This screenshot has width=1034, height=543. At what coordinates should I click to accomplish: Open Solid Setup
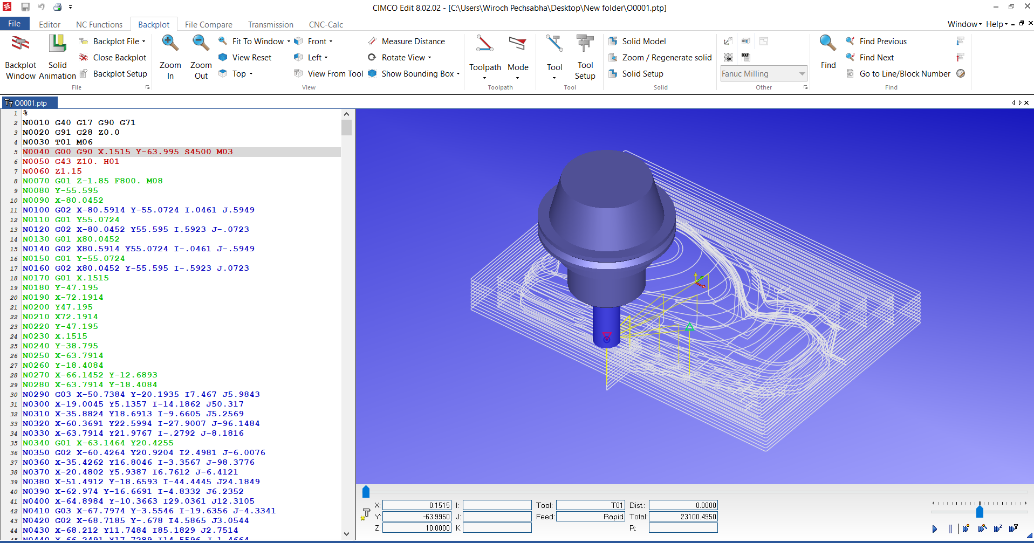(x=636, y=74)
